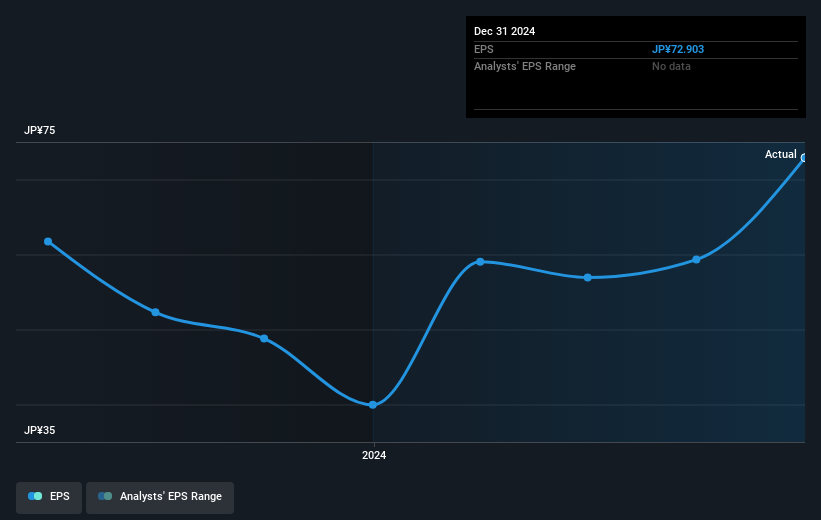This screenshot has width=821, height=520.
Task: Click the Actual label near line end
Action: pos(780,154)
